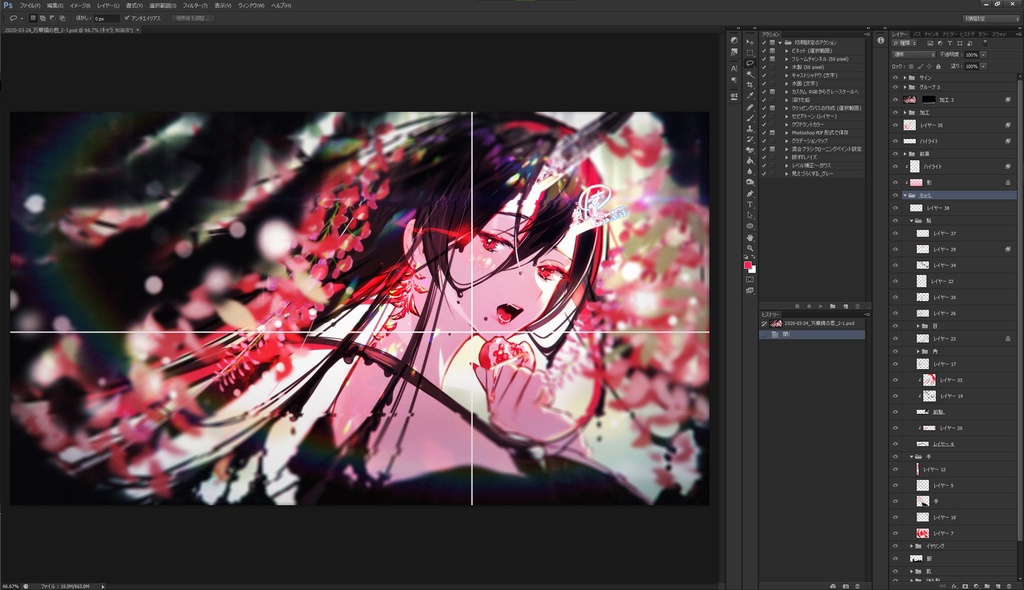The width and height of the screenshot is (1024, 590).
Task: Expand the グループ3 layer group
Action: click(905, 89)
